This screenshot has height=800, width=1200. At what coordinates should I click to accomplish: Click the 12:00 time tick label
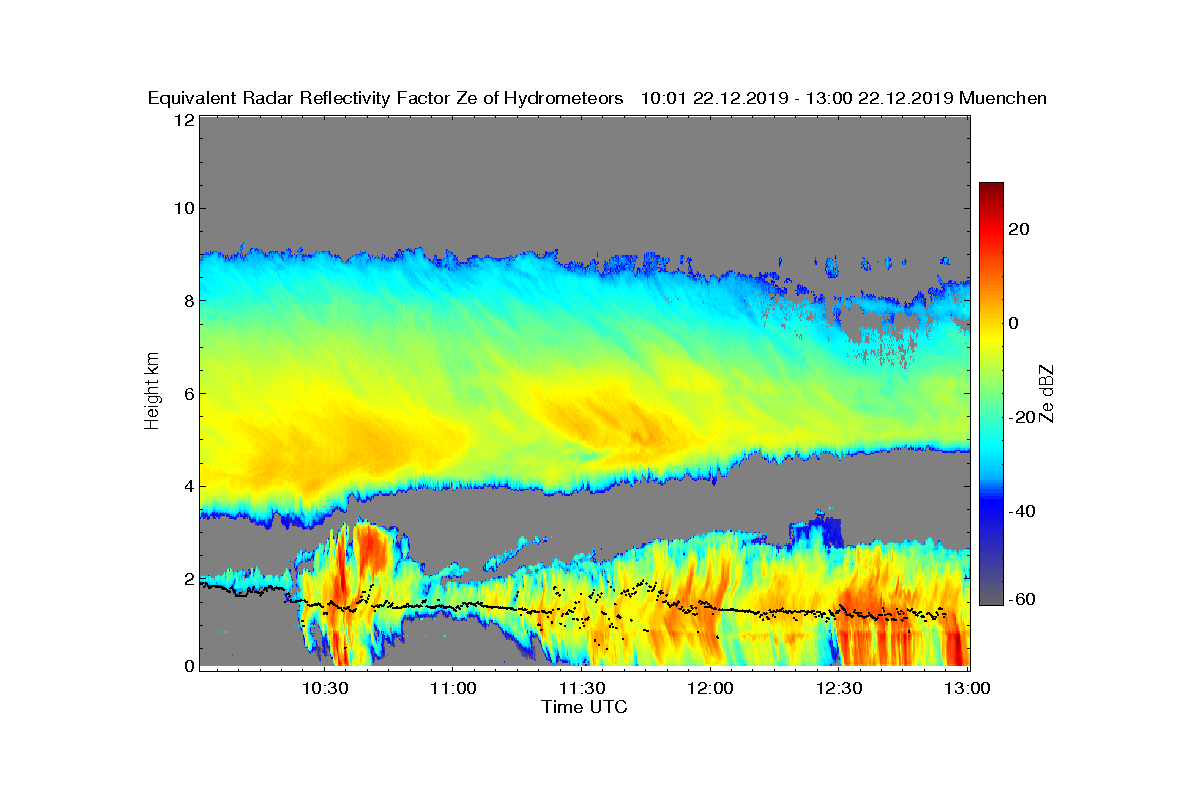pos(711,689)
